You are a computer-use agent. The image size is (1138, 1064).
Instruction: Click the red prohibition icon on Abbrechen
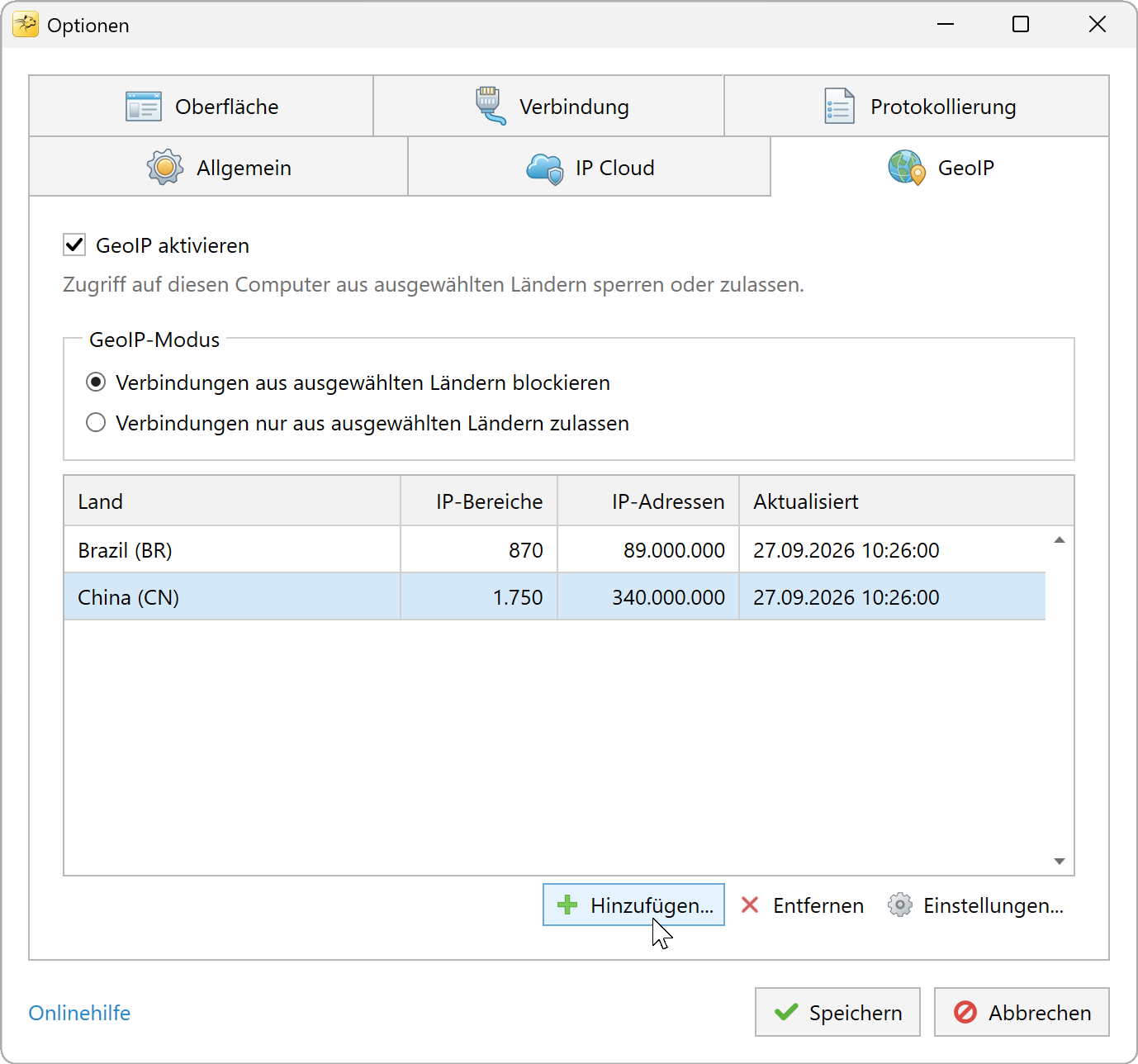[x=965, y=1012]
